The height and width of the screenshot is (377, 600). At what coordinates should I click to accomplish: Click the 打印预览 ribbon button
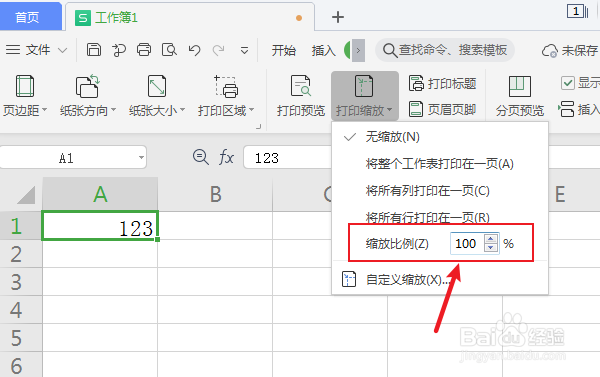pos(301,96)
